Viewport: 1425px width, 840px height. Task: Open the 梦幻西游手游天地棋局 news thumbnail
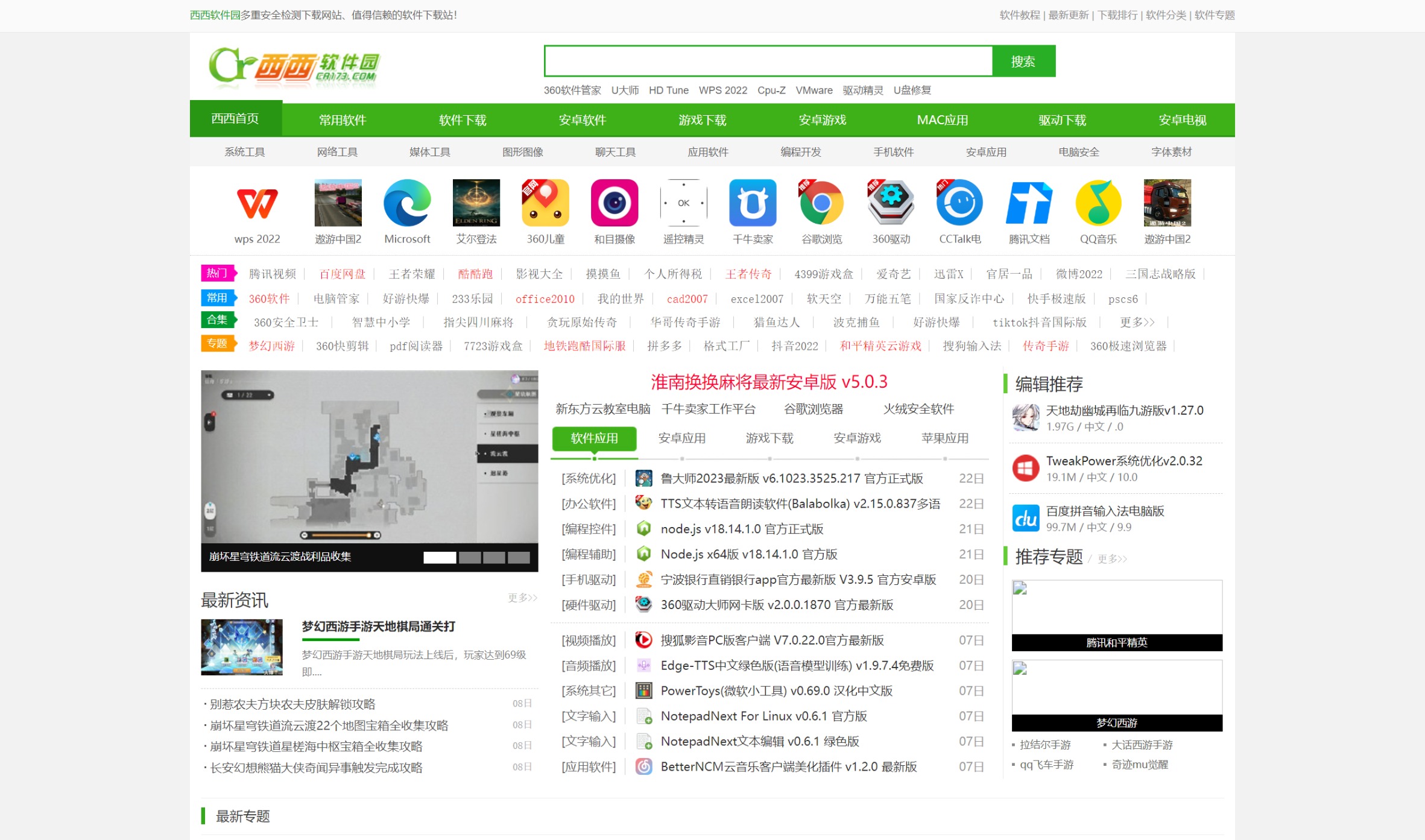[x=242, y=647]
